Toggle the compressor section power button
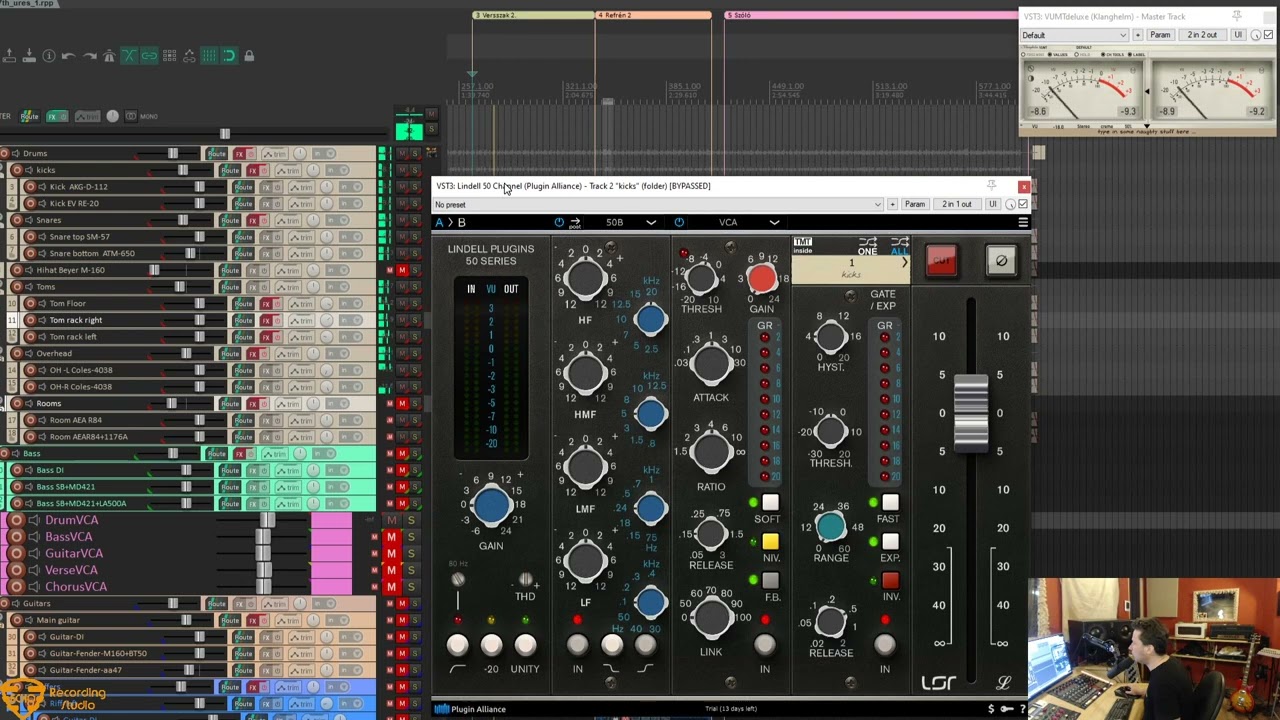Viewport: 1280px width, 720px height. click(679, 222)
